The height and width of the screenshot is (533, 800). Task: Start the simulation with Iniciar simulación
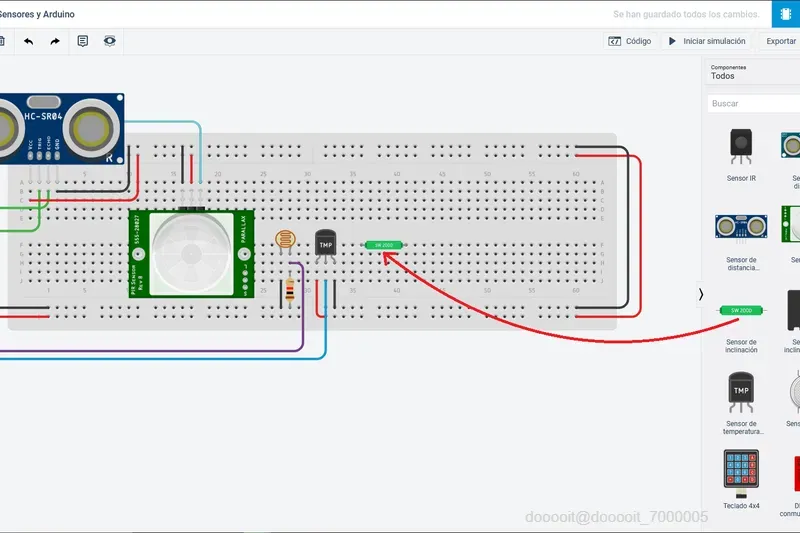pos(707,41)
